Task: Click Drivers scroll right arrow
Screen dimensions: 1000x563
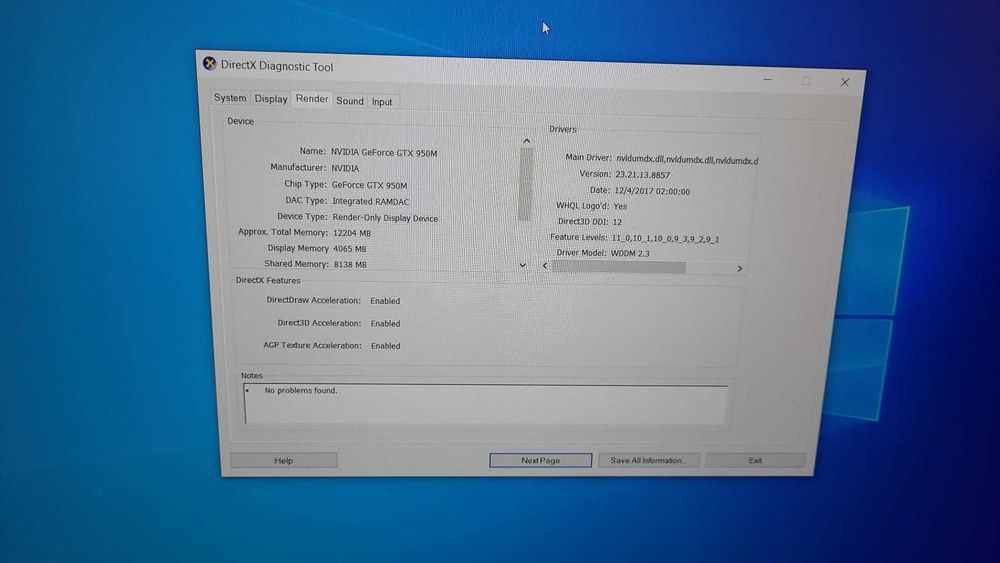Action: (x=739, y=268)
